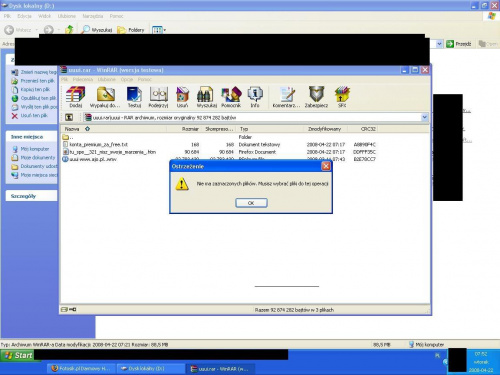
Task: Click 'Kopiuj ten plik' sidebar link
Action: (31, 89)
